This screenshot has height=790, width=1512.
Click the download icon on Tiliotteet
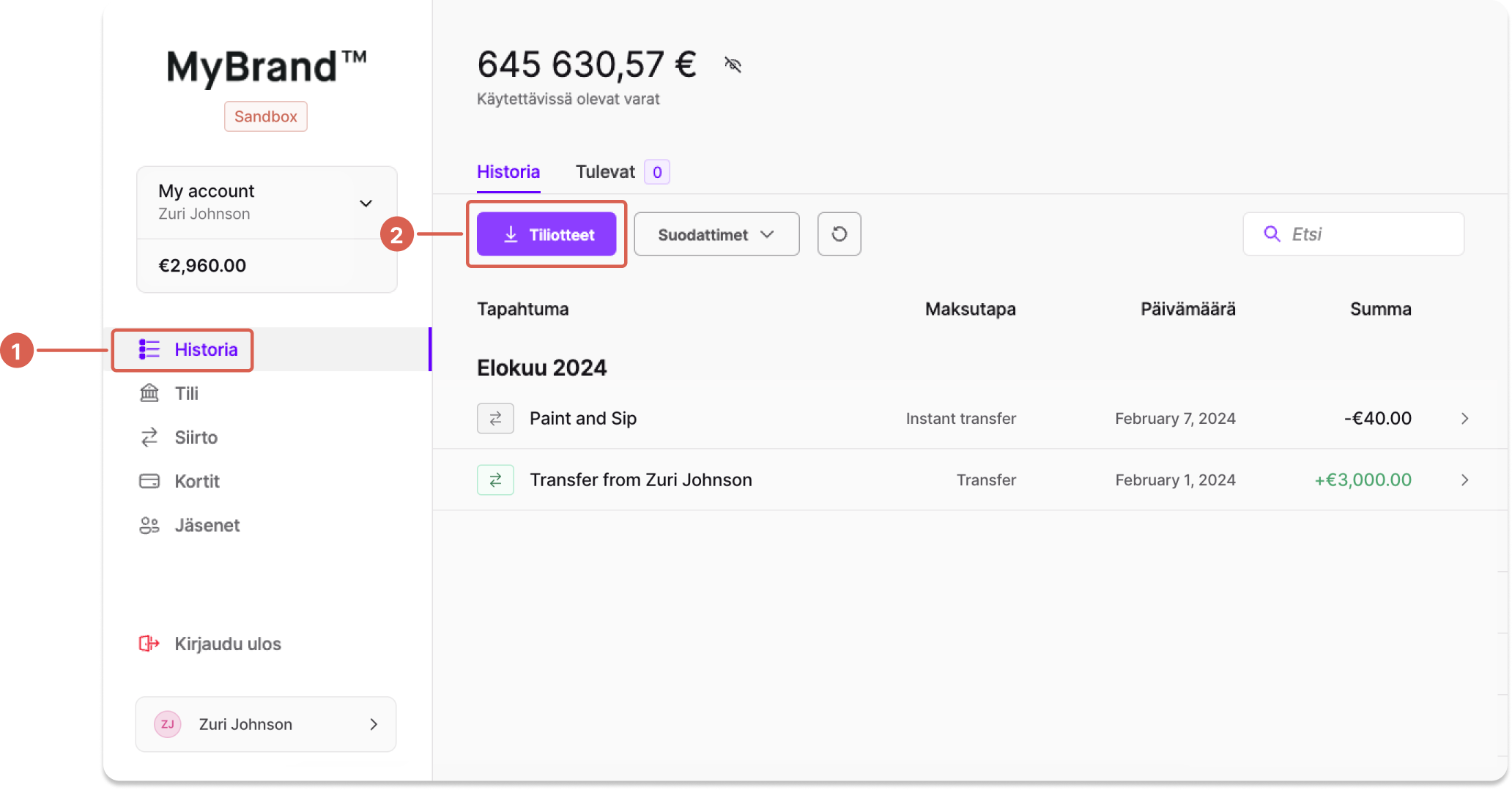pyautogui.click(x=511, y=234)
